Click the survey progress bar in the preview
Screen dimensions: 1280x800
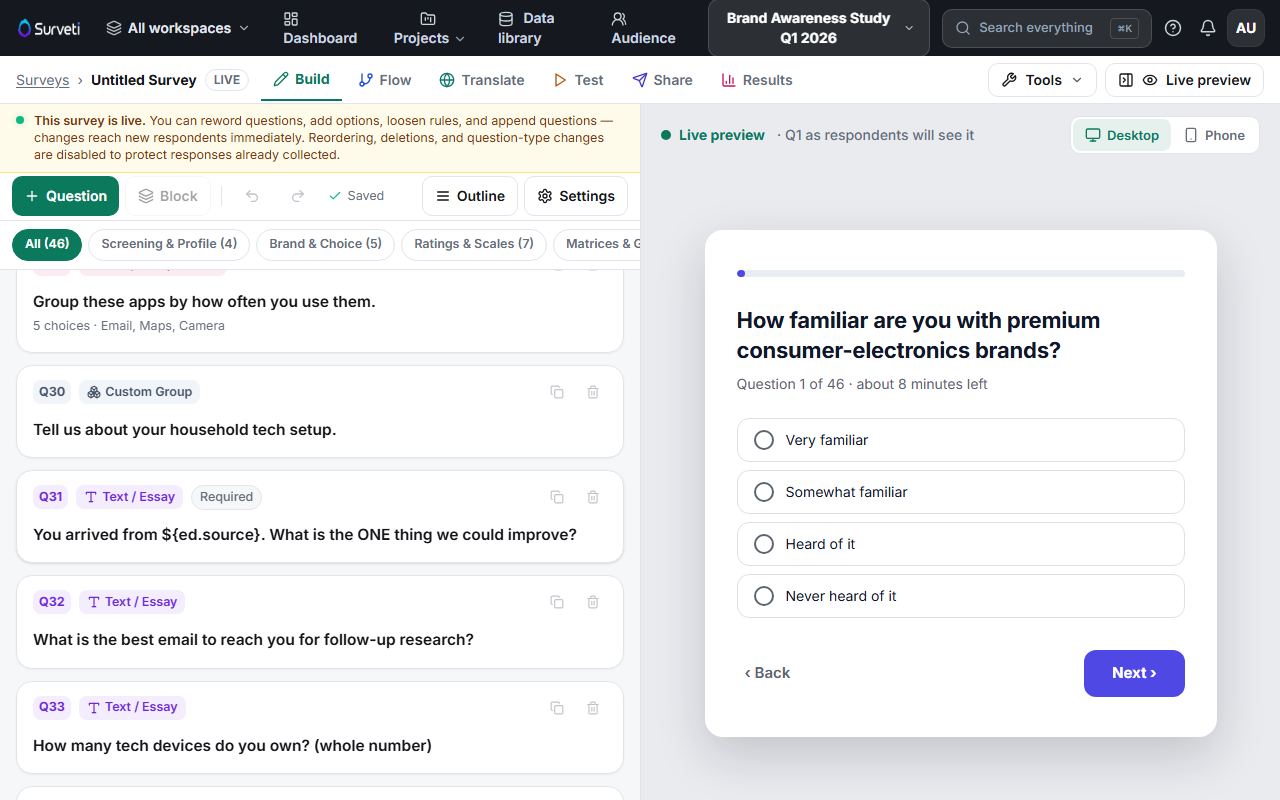960,273
